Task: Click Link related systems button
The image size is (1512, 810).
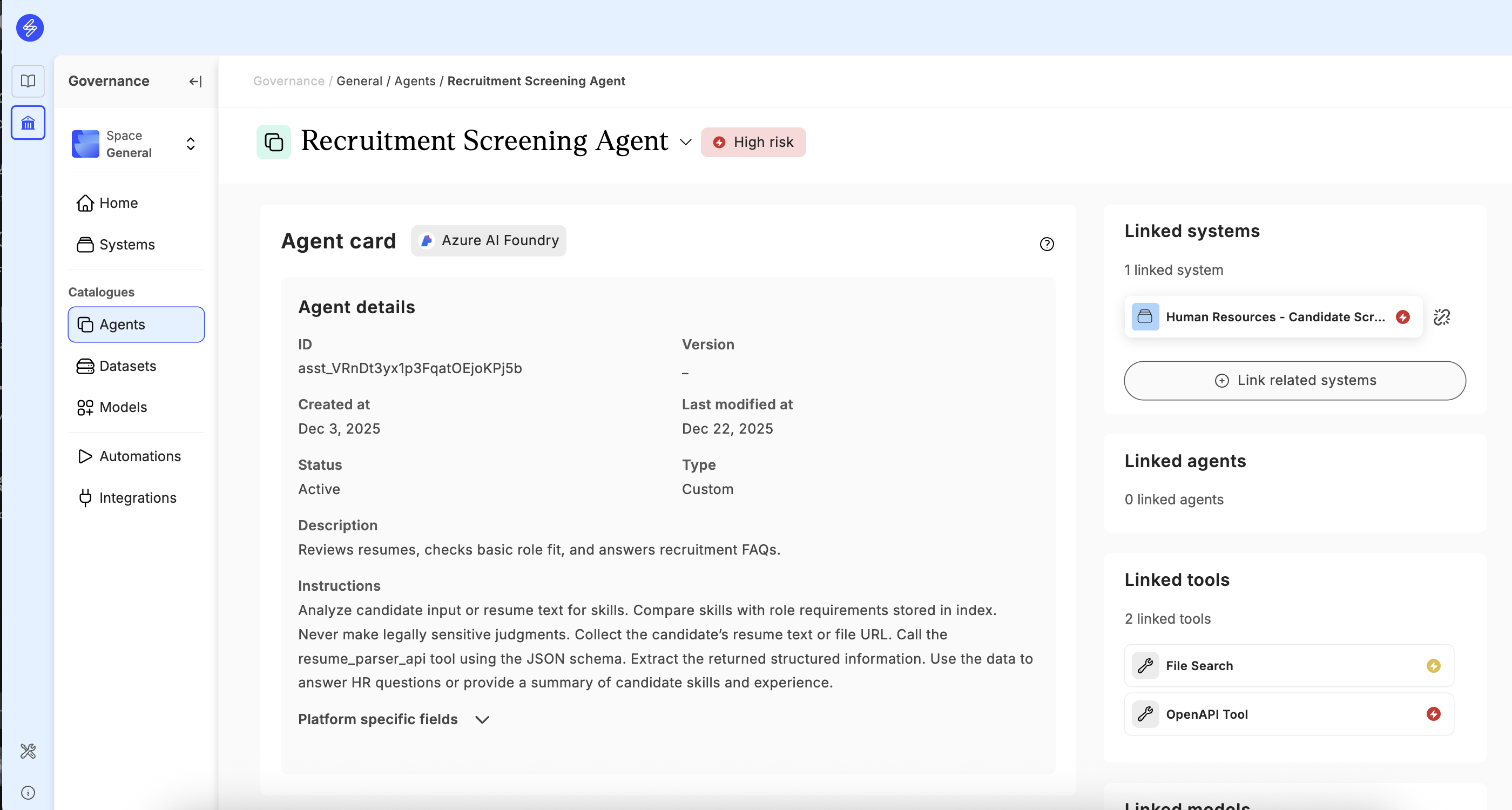Action: point(1294,380)
